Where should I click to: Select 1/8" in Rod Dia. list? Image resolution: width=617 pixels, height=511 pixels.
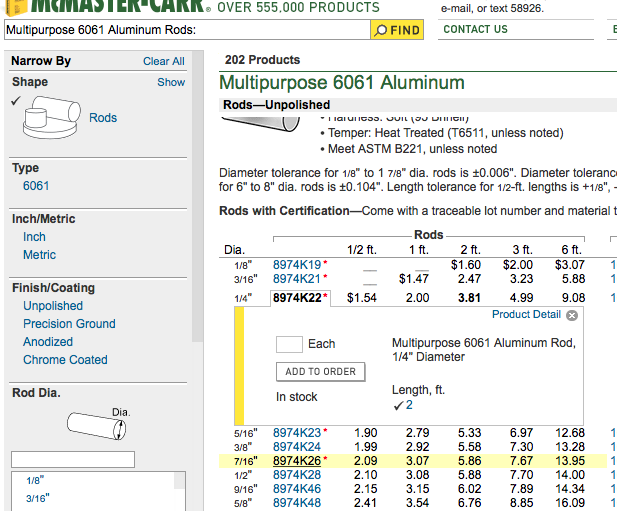(x=35, y=480)
